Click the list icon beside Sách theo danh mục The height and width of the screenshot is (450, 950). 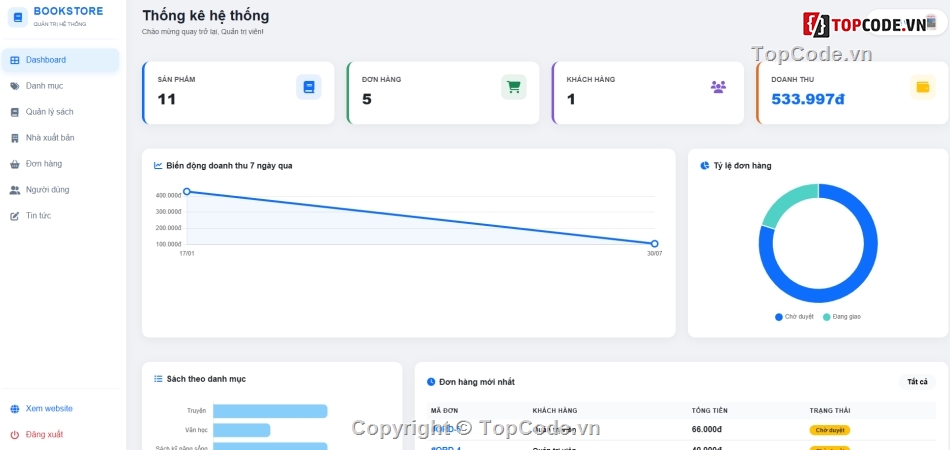(x=158, y=379)
